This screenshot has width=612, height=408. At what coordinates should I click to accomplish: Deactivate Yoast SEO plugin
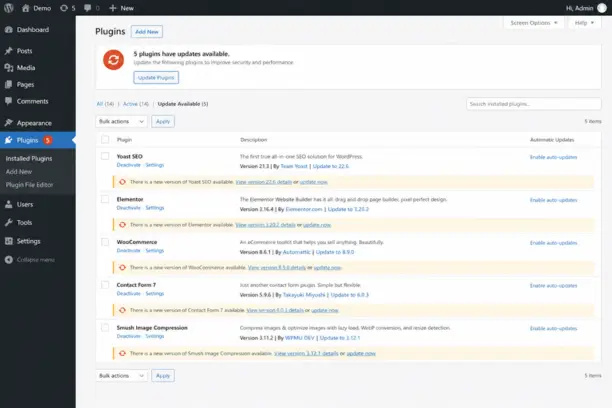pos(128,165)
